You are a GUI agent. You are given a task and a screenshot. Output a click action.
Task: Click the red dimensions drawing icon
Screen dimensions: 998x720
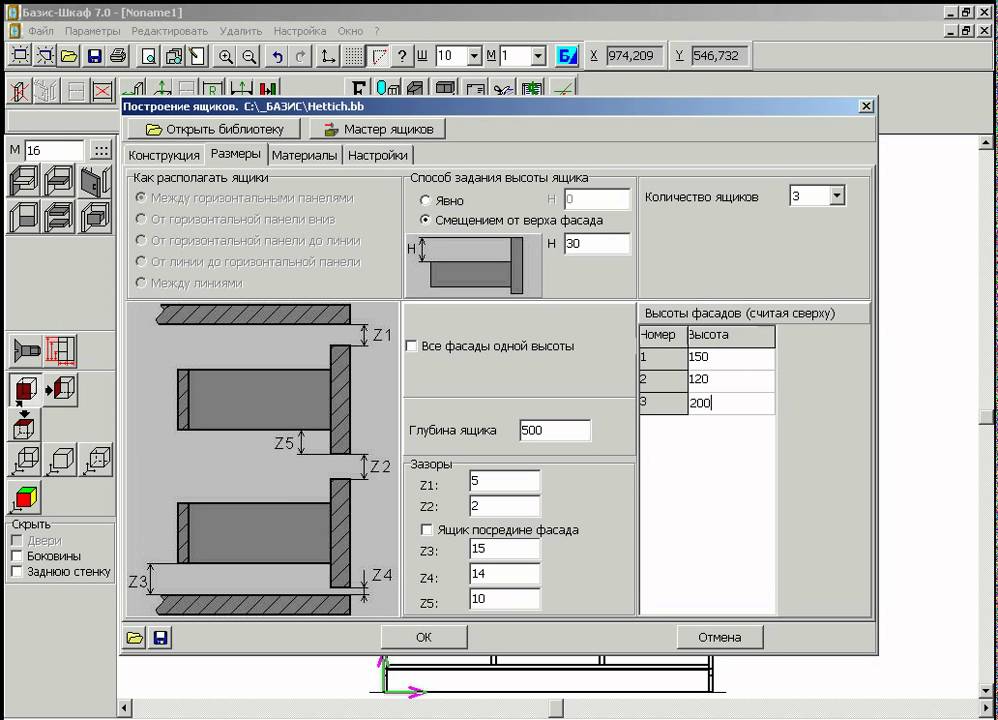coord(61,350)
